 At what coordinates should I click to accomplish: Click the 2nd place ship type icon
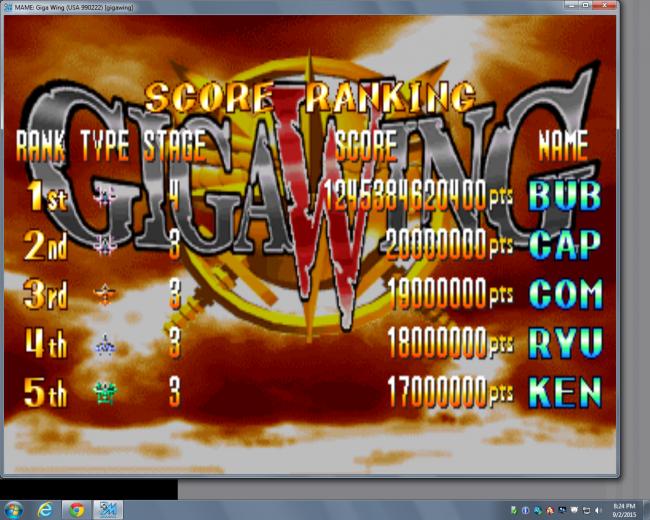pyautogui.click(x=105, y=245)
